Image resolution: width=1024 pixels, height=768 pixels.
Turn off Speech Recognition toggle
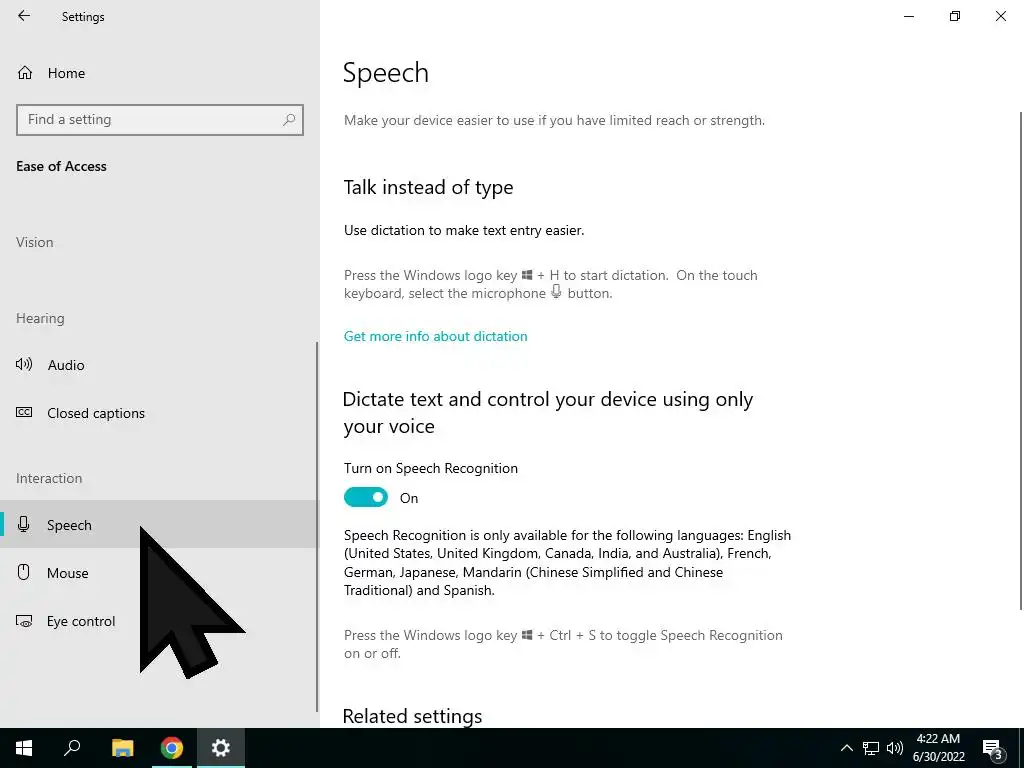pos(366,498)
